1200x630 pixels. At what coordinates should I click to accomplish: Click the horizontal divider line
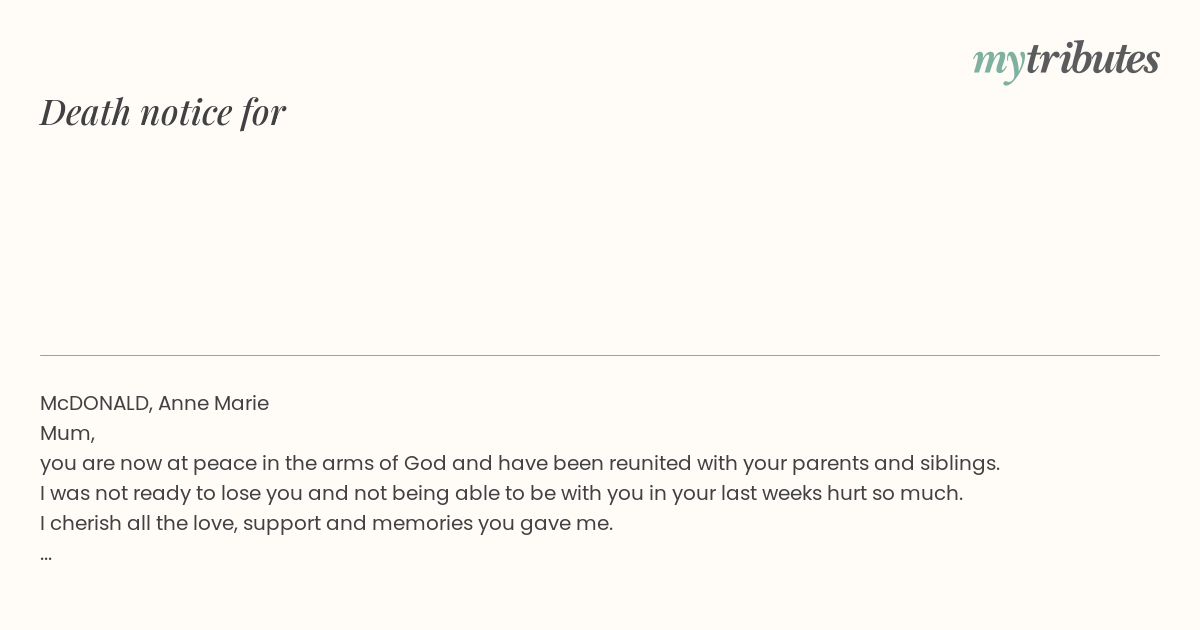pyautogui.click(x=600, y=355)
